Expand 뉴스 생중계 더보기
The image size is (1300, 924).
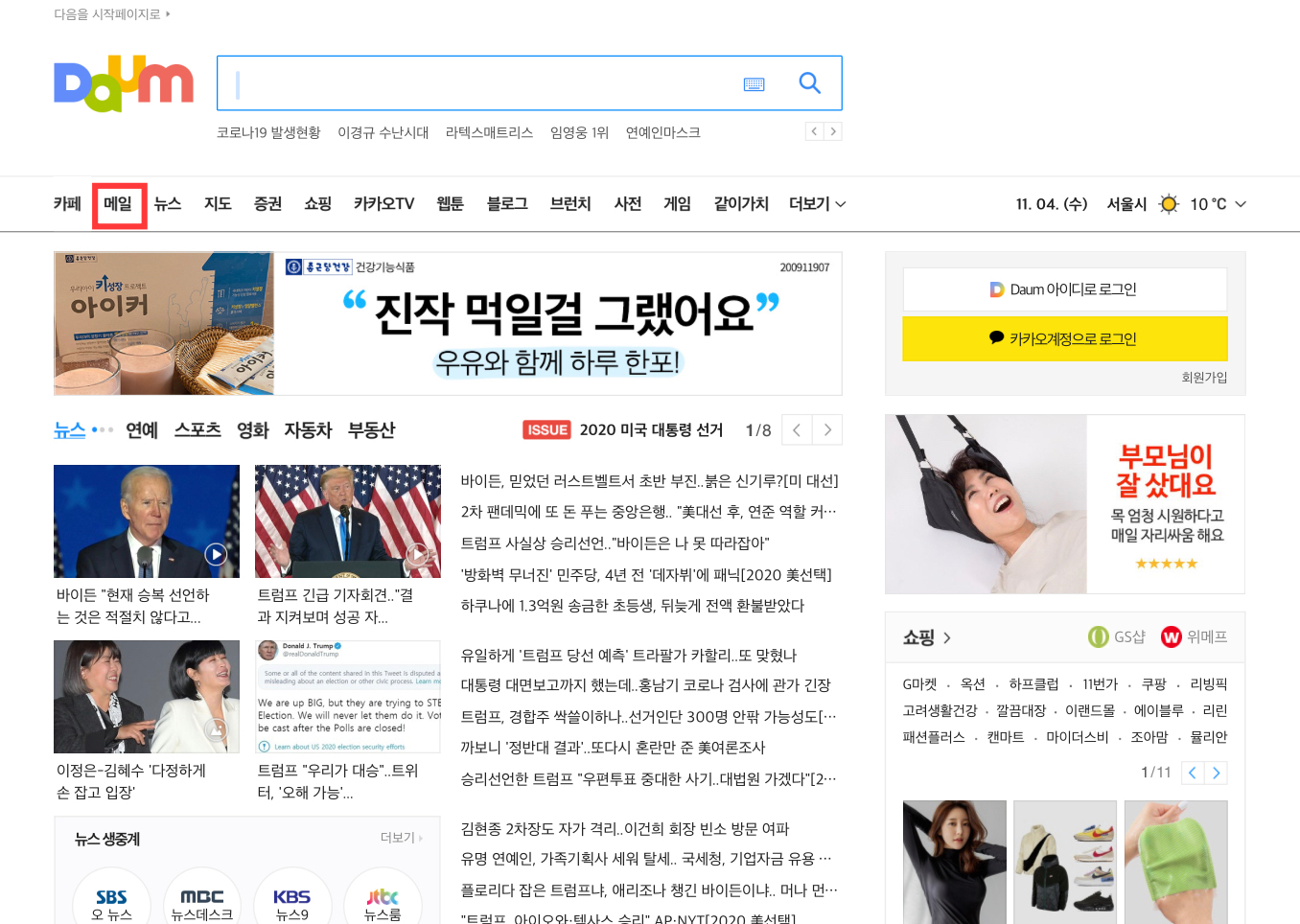402,838
